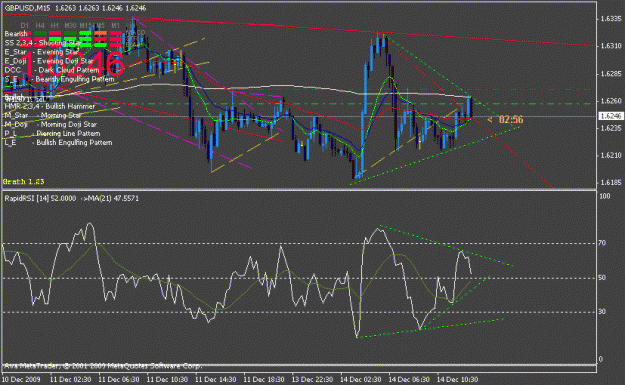Select the D1 timeframe column label
This screenshot has width=625, height=385.
[25, 26]
